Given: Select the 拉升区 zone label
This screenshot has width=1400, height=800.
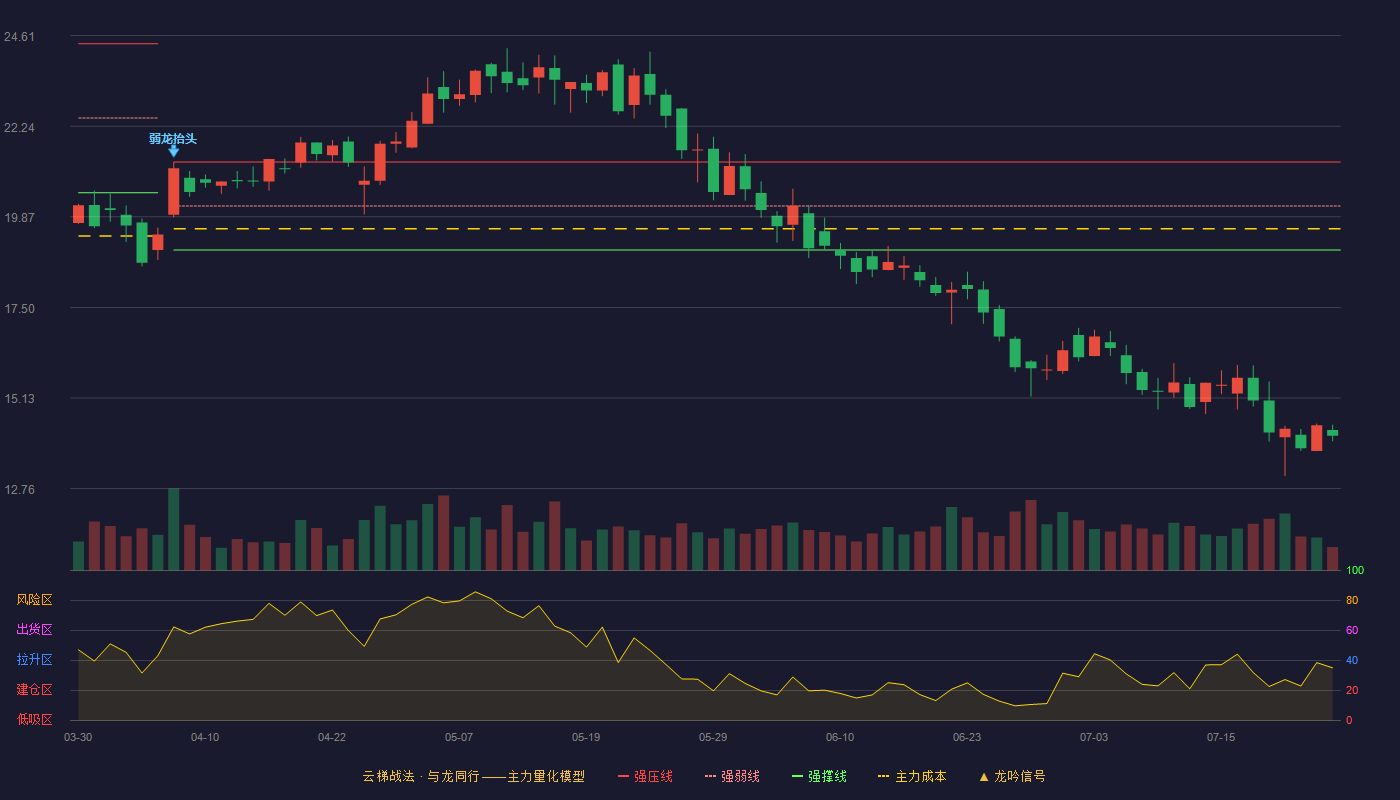Looking at the screenshot, I should pyautogui.click(x=34, y=660).
